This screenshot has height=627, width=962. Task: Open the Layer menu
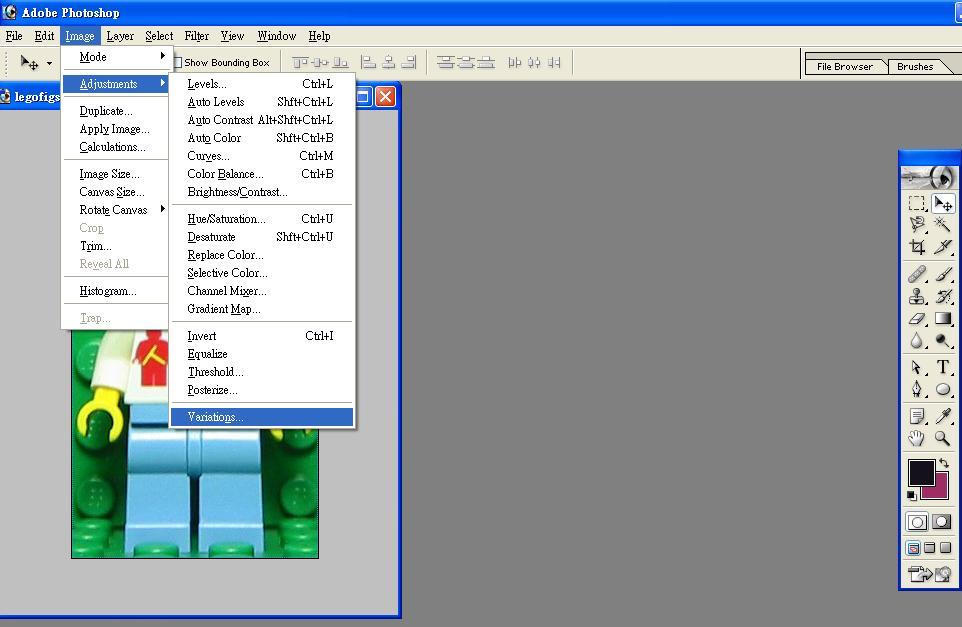[x=120, y=36]
